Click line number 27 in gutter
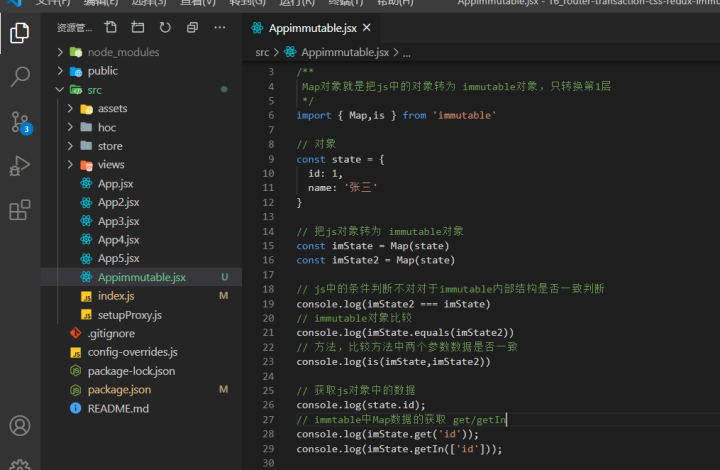720x470 pixels. pyautogui.click(x=268, y=420)
